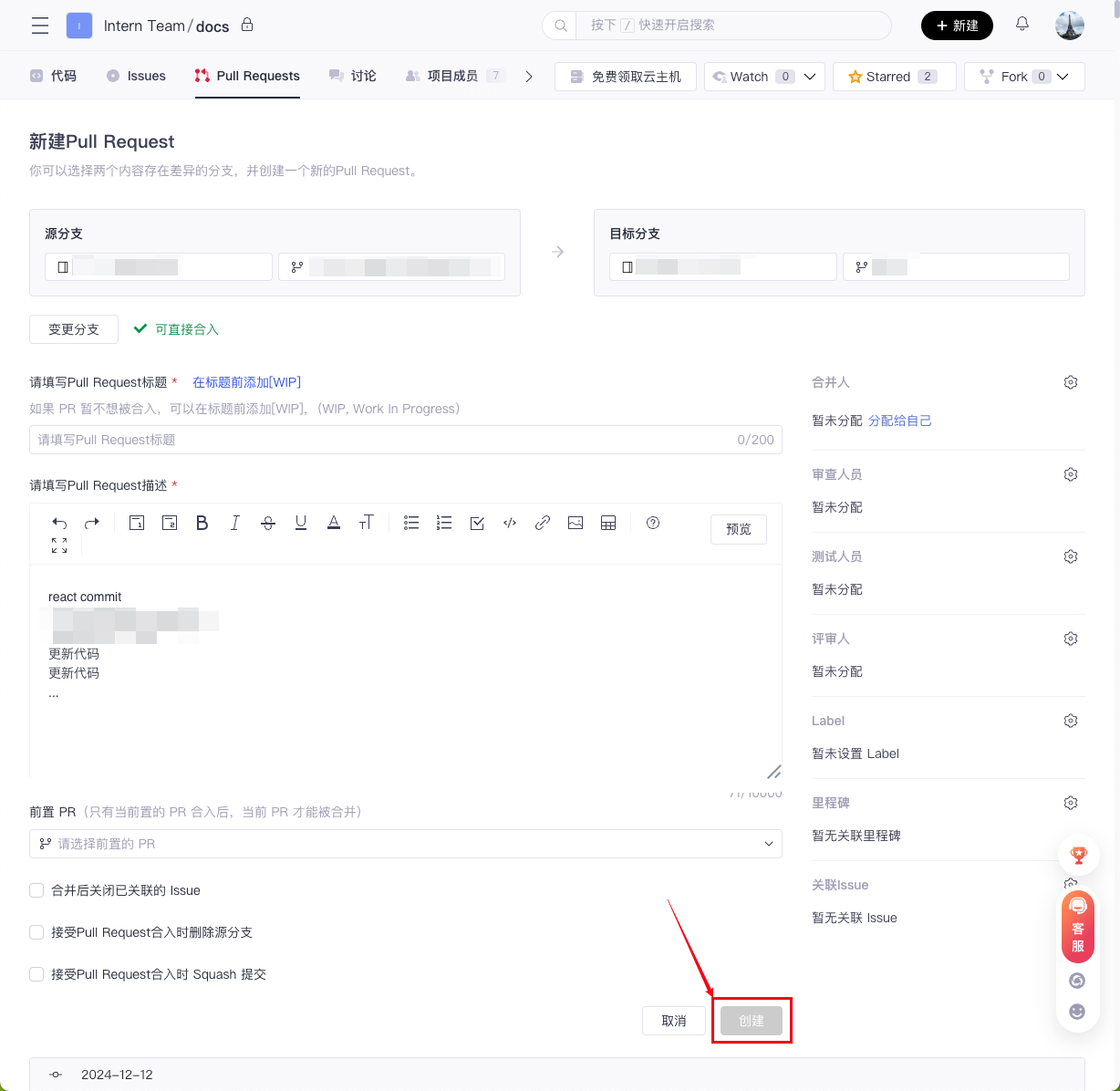This screenshot has width=1120, height=1091.
Task: Apply bold formatting in description editor
Action: (202, 523)
